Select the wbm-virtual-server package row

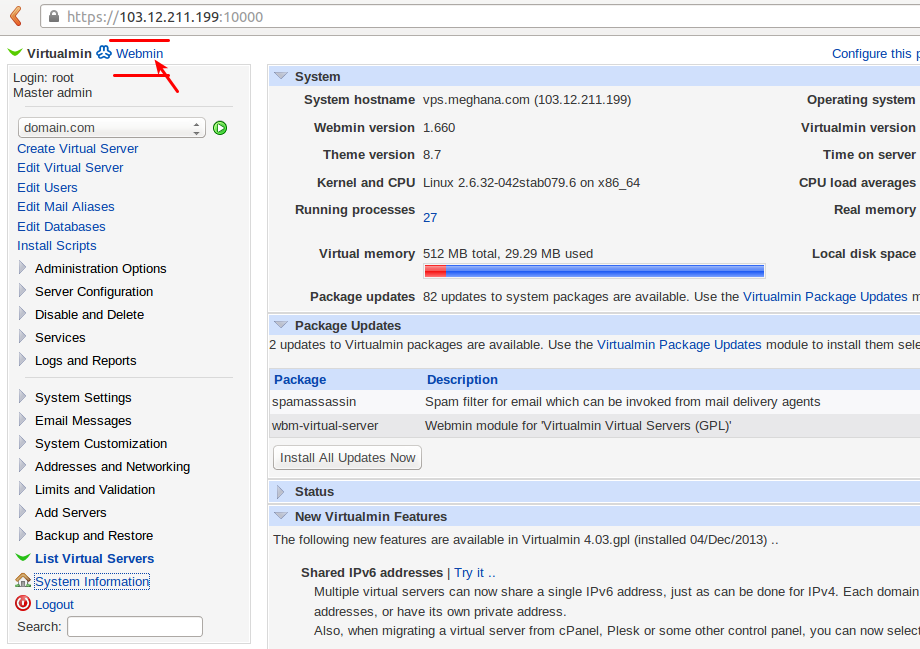click(x=594, y=426)
